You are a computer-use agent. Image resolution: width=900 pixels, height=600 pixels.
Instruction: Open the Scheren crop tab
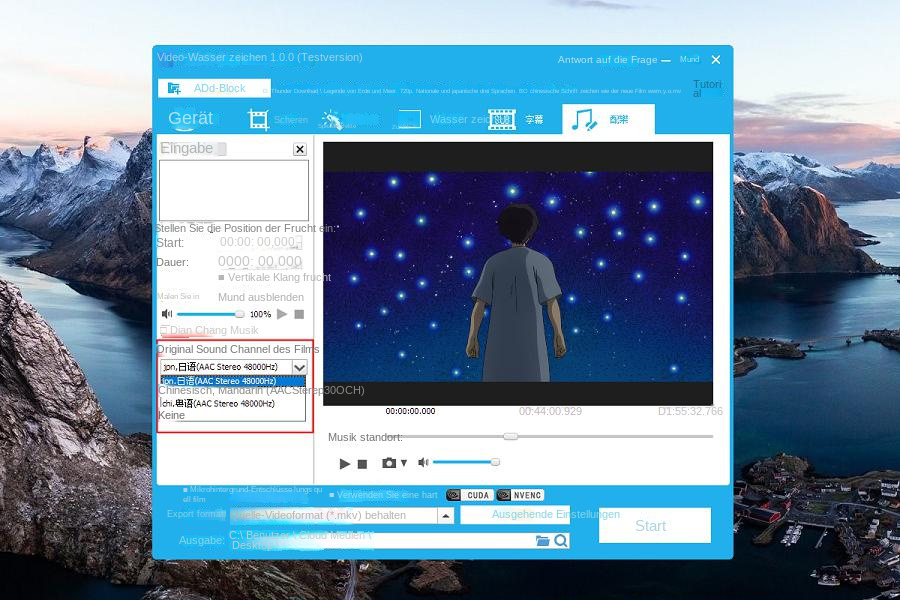[x=278, y=119]
